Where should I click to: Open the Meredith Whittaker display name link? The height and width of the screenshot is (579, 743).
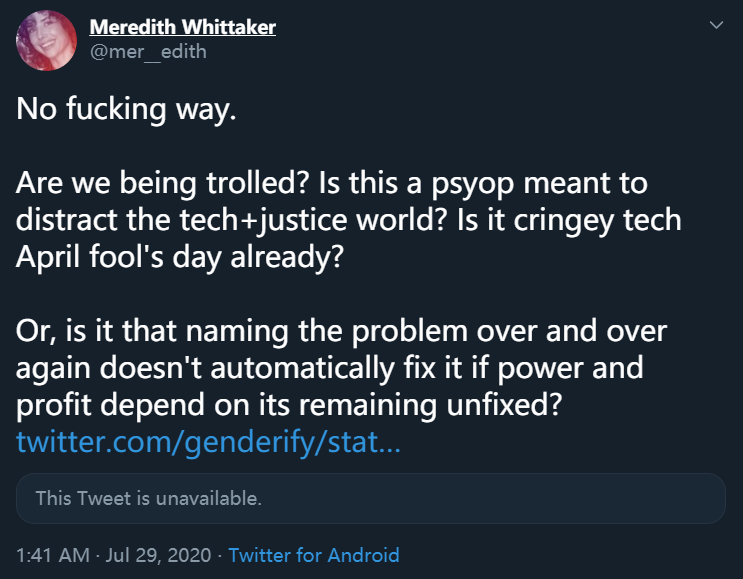coord(183,27)
